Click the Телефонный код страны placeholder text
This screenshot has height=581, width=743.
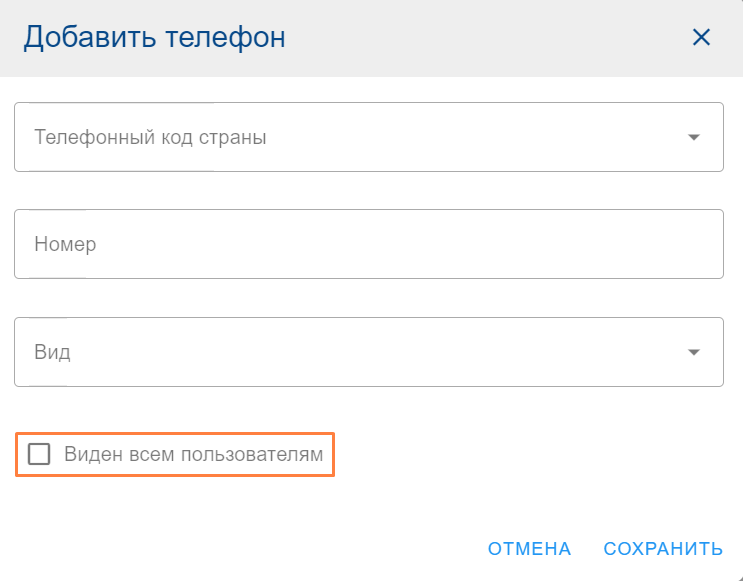150,137
